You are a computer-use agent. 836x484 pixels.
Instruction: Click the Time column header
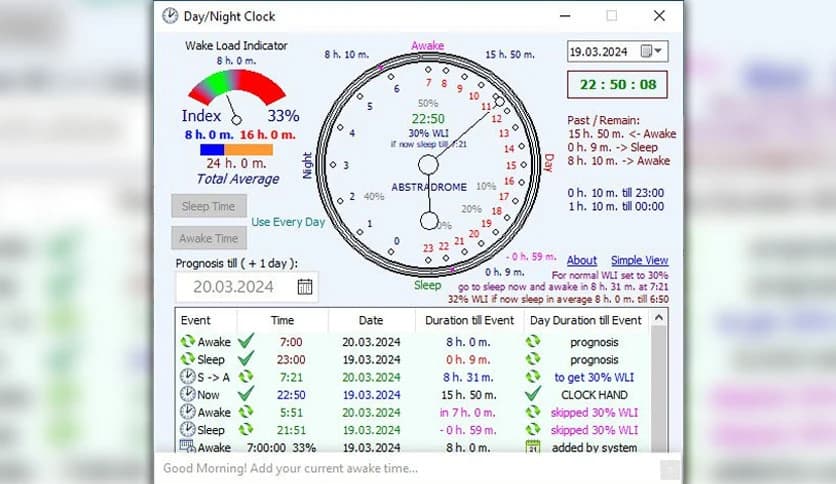[283, 320]
